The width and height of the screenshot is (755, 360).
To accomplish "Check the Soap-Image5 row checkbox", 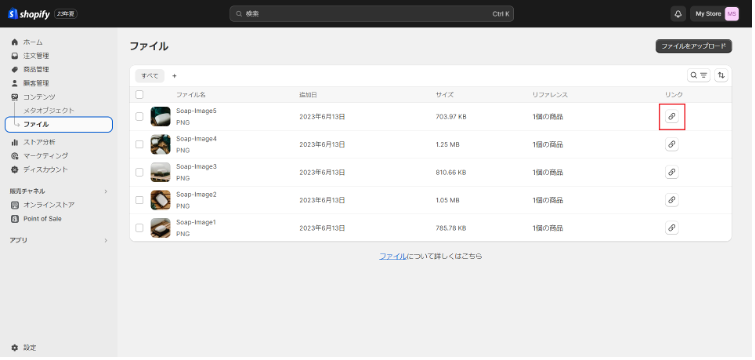I will [x=139, y=116].
